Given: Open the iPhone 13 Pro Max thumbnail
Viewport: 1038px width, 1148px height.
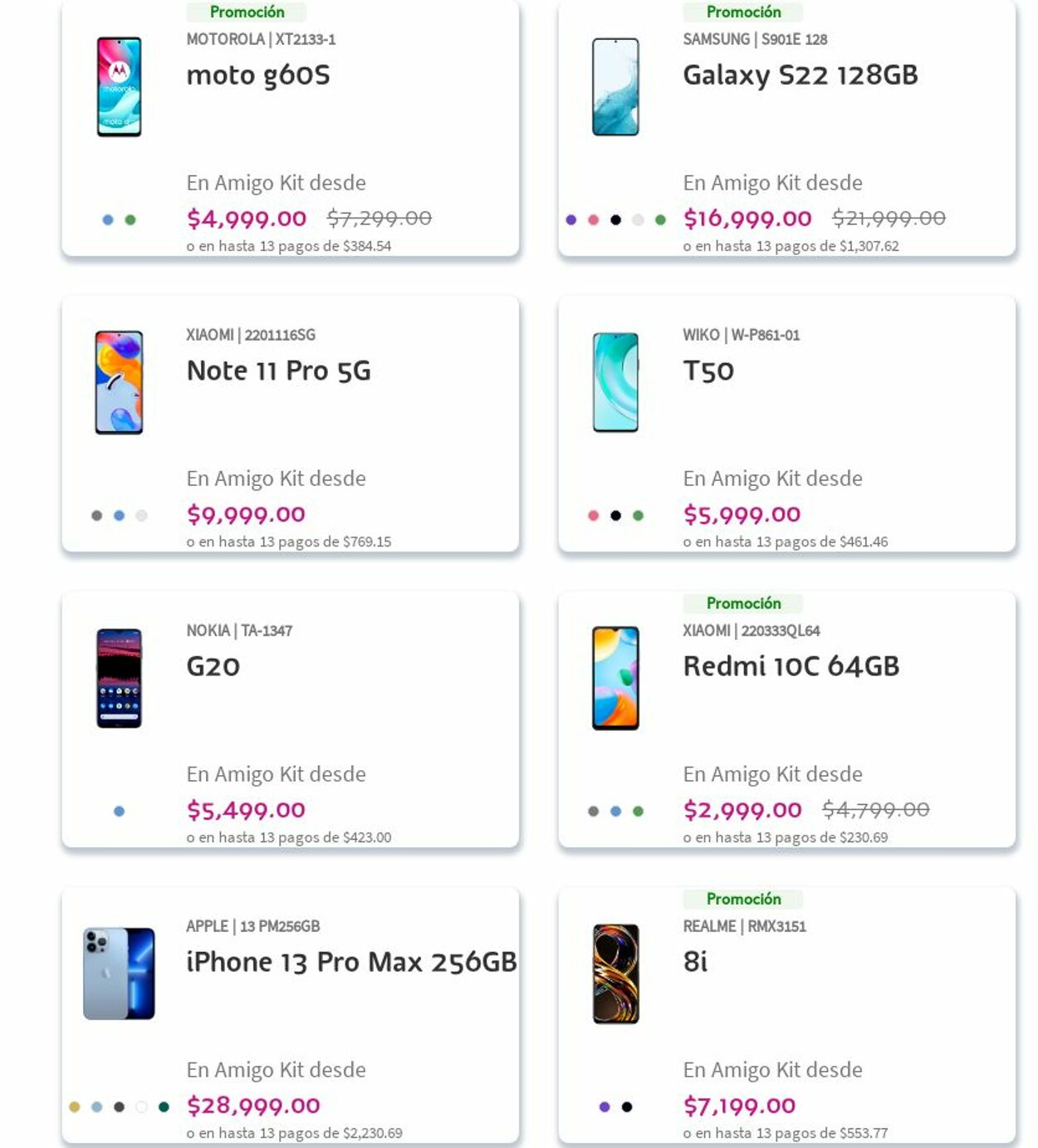Looking at the screenshot, I should [119, 974].
